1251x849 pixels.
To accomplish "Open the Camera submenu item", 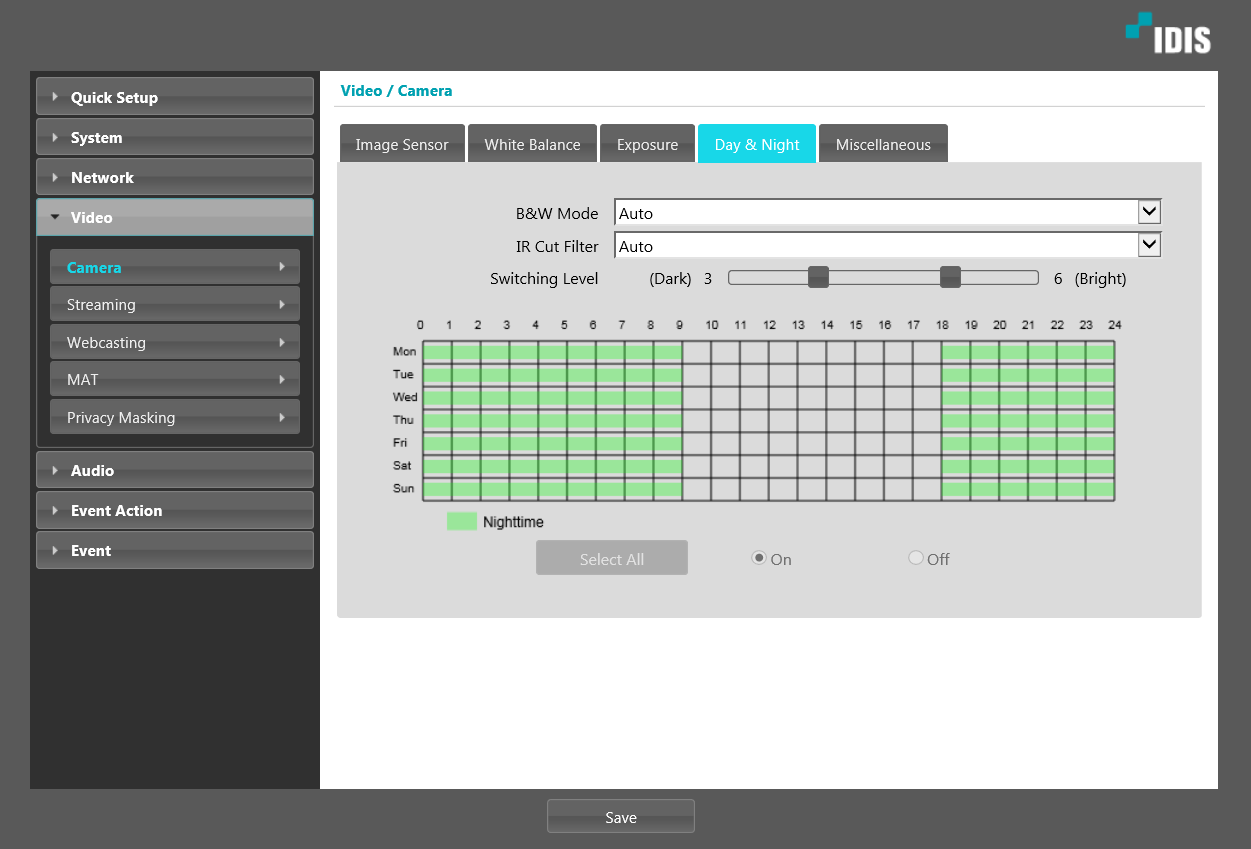I will (x=175, y=267).
